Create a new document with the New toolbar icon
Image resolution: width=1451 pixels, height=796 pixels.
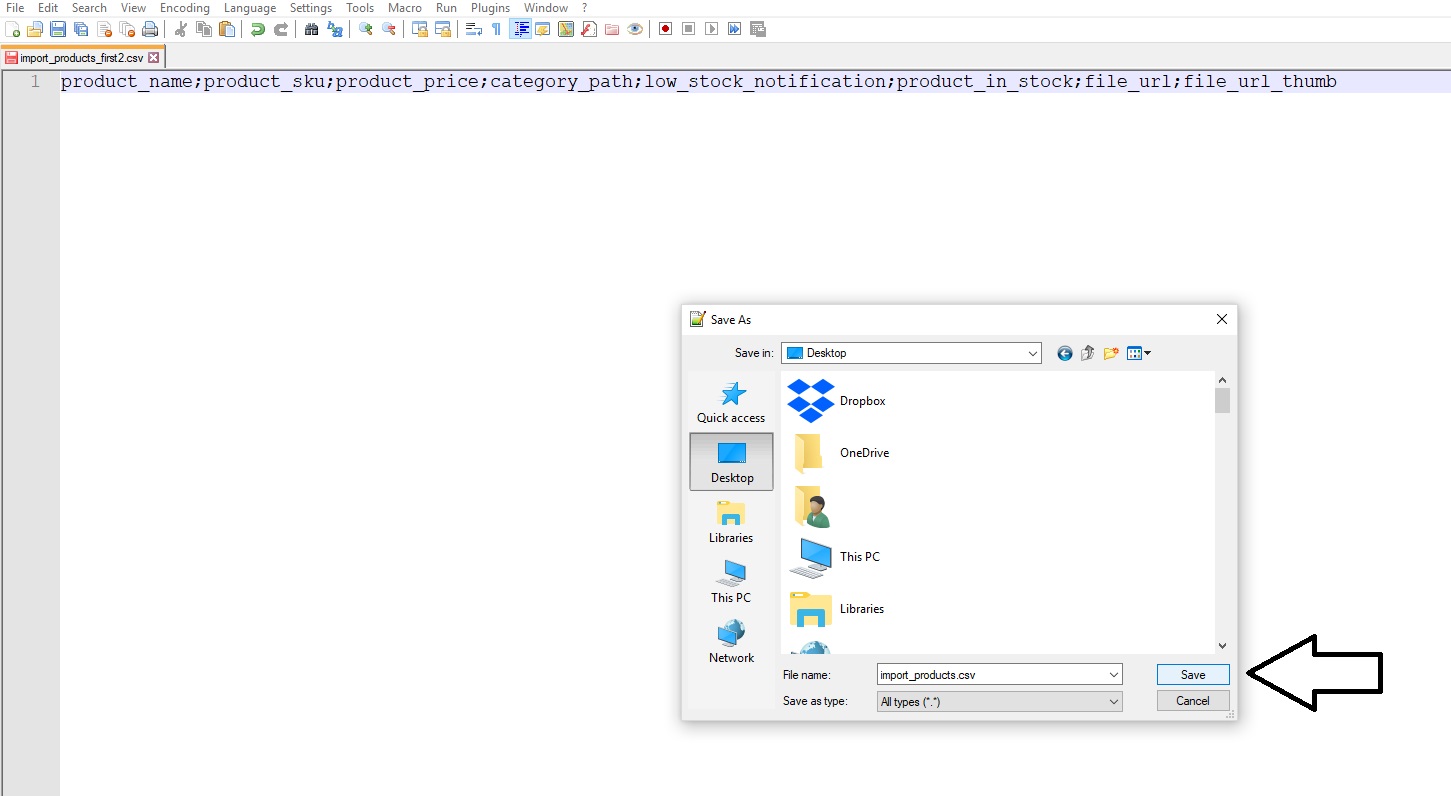point(12,29)
